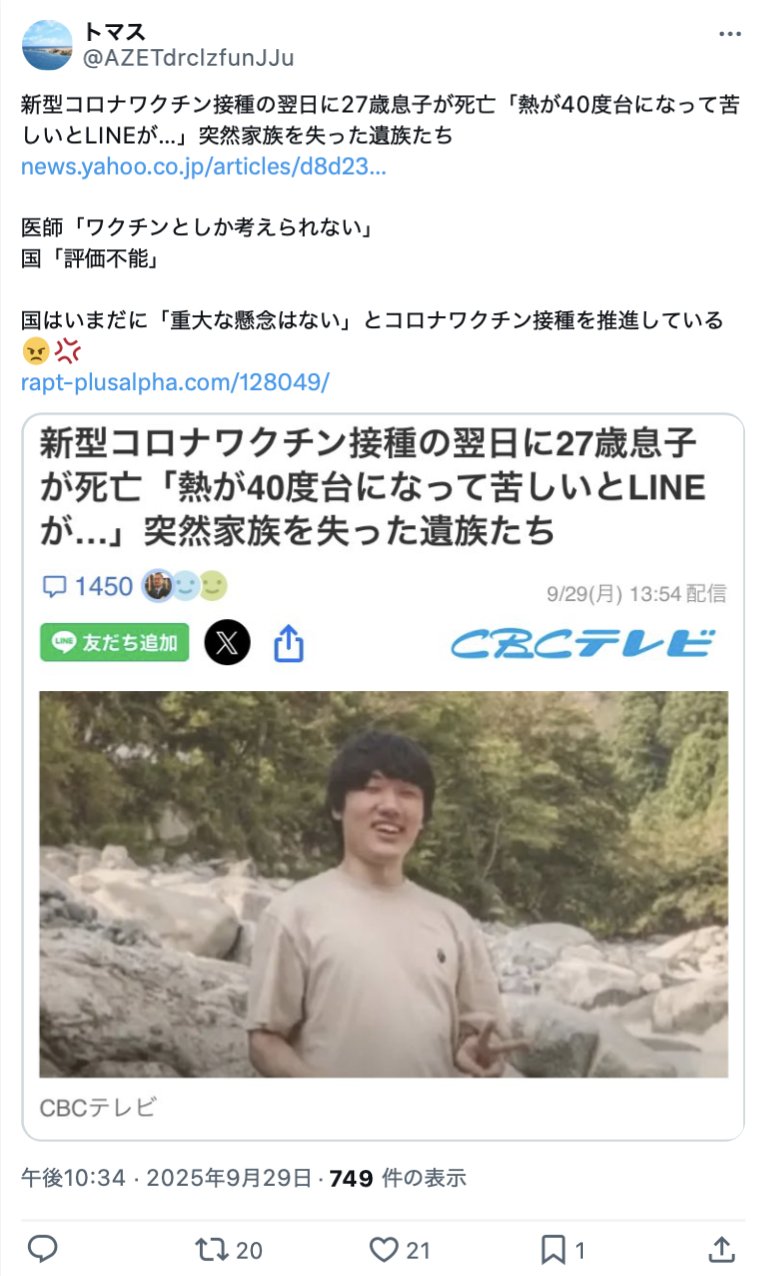Share the post via the upload arrow icon
766x1276 pixels.
[x=722, y=1248]
